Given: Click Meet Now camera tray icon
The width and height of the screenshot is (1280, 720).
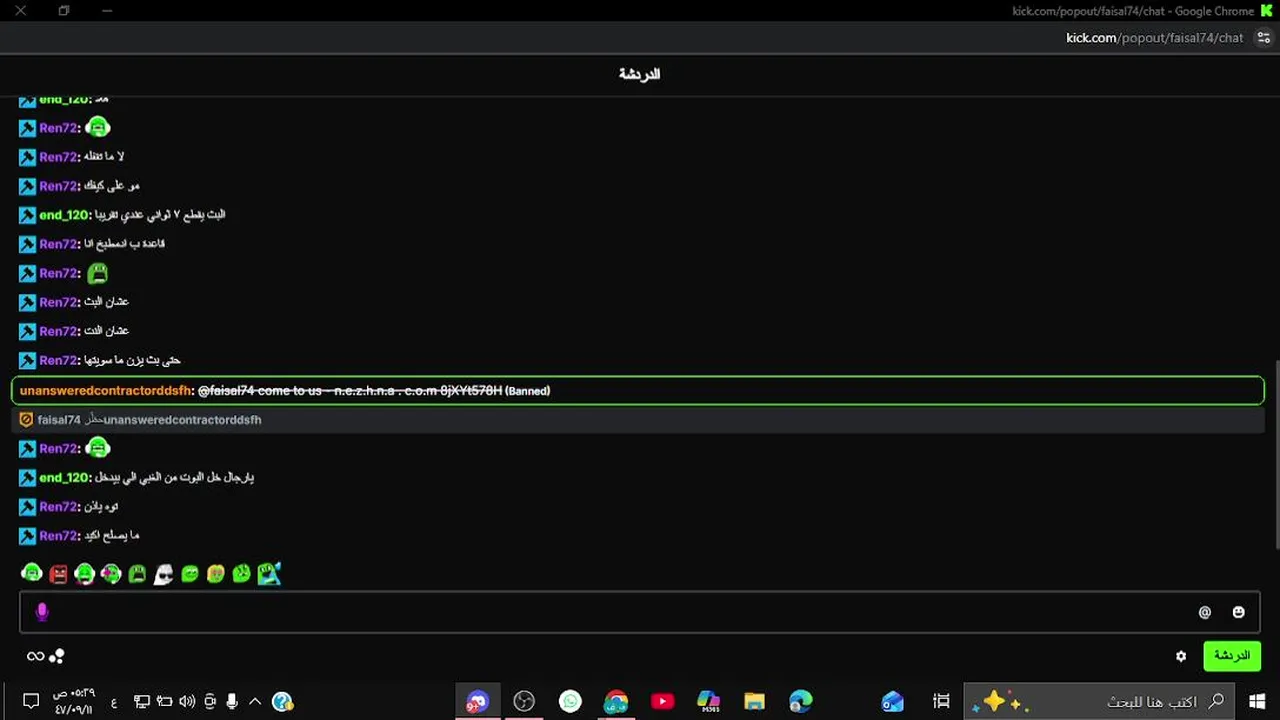Looking at the screenshot, I should click(x=209, y=701).
